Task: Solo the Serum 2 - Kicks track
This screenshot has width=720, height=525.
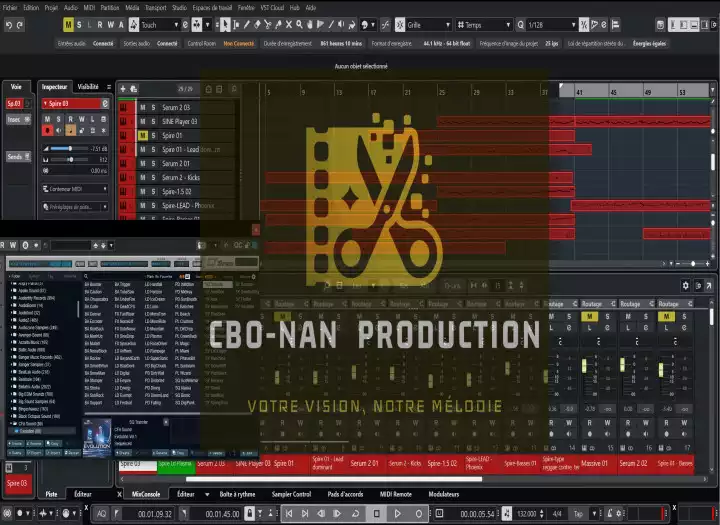Action: point(153,177)
